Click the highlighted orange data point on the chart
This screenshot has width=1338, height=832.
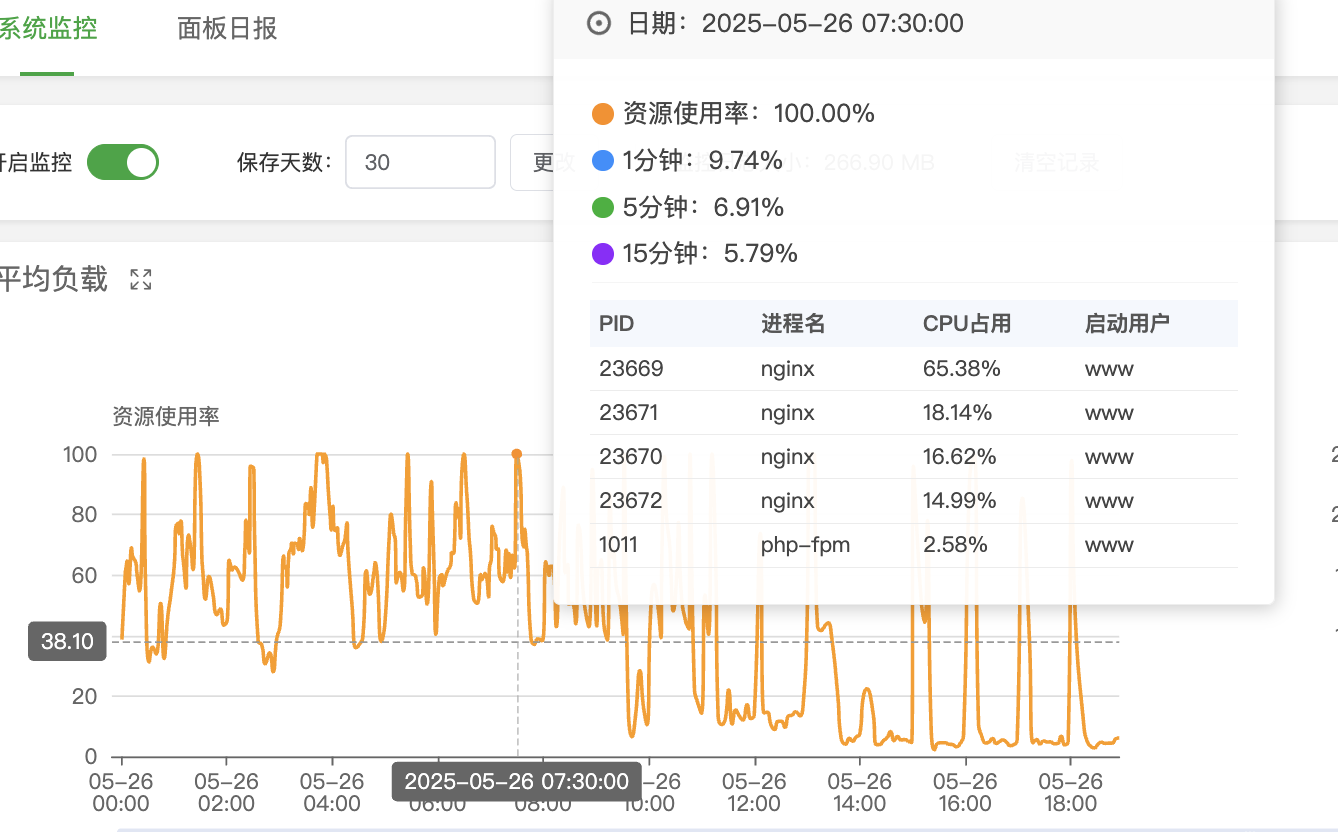click(517, 454)
